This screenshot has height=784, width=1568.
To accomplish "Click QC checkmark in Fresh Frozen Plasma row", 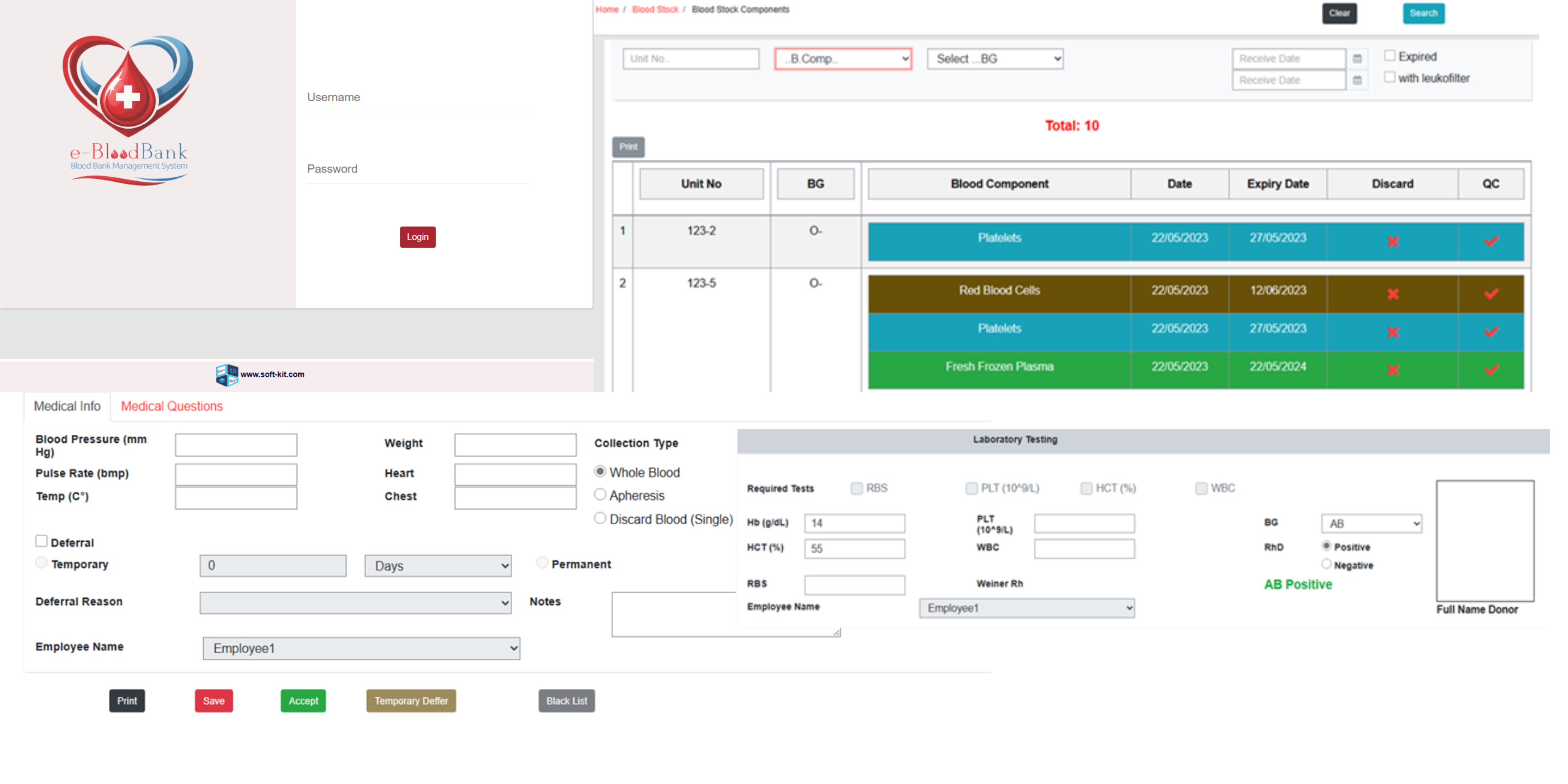I will pyautogui.click(x=1491, y=370).
